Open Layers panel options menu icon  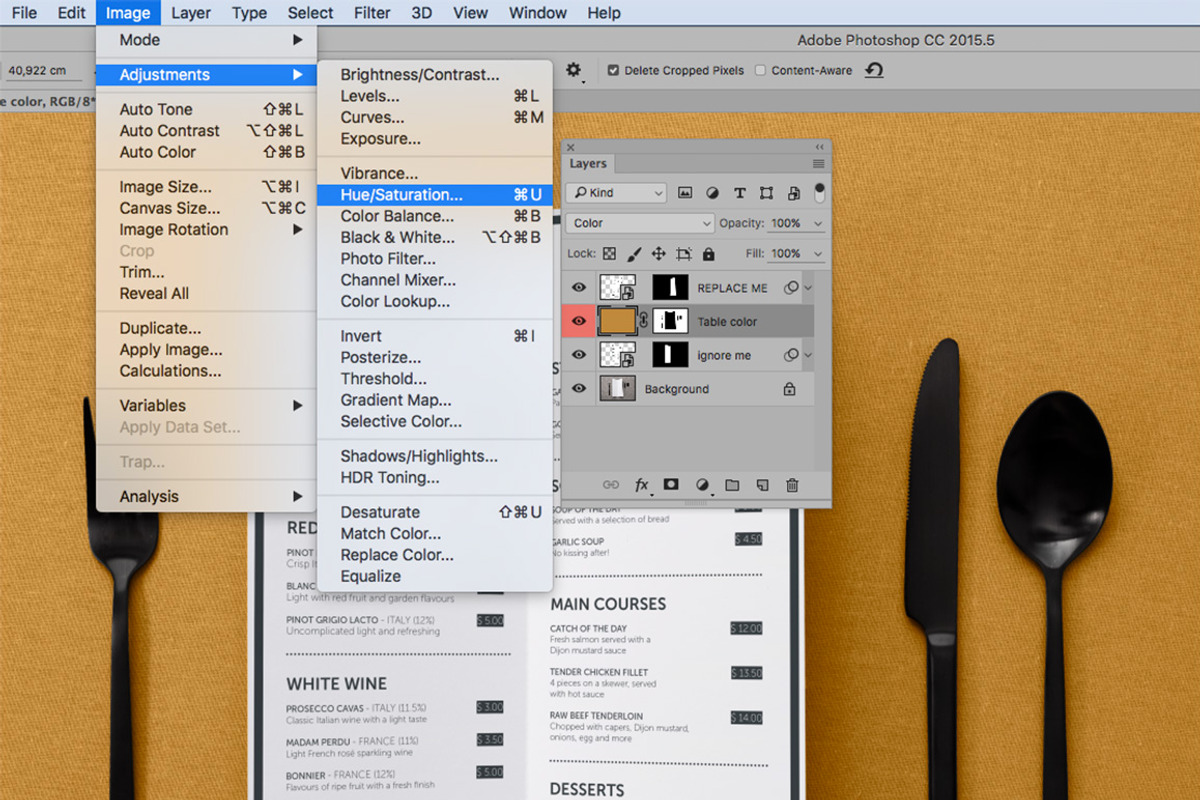(819, 164)
